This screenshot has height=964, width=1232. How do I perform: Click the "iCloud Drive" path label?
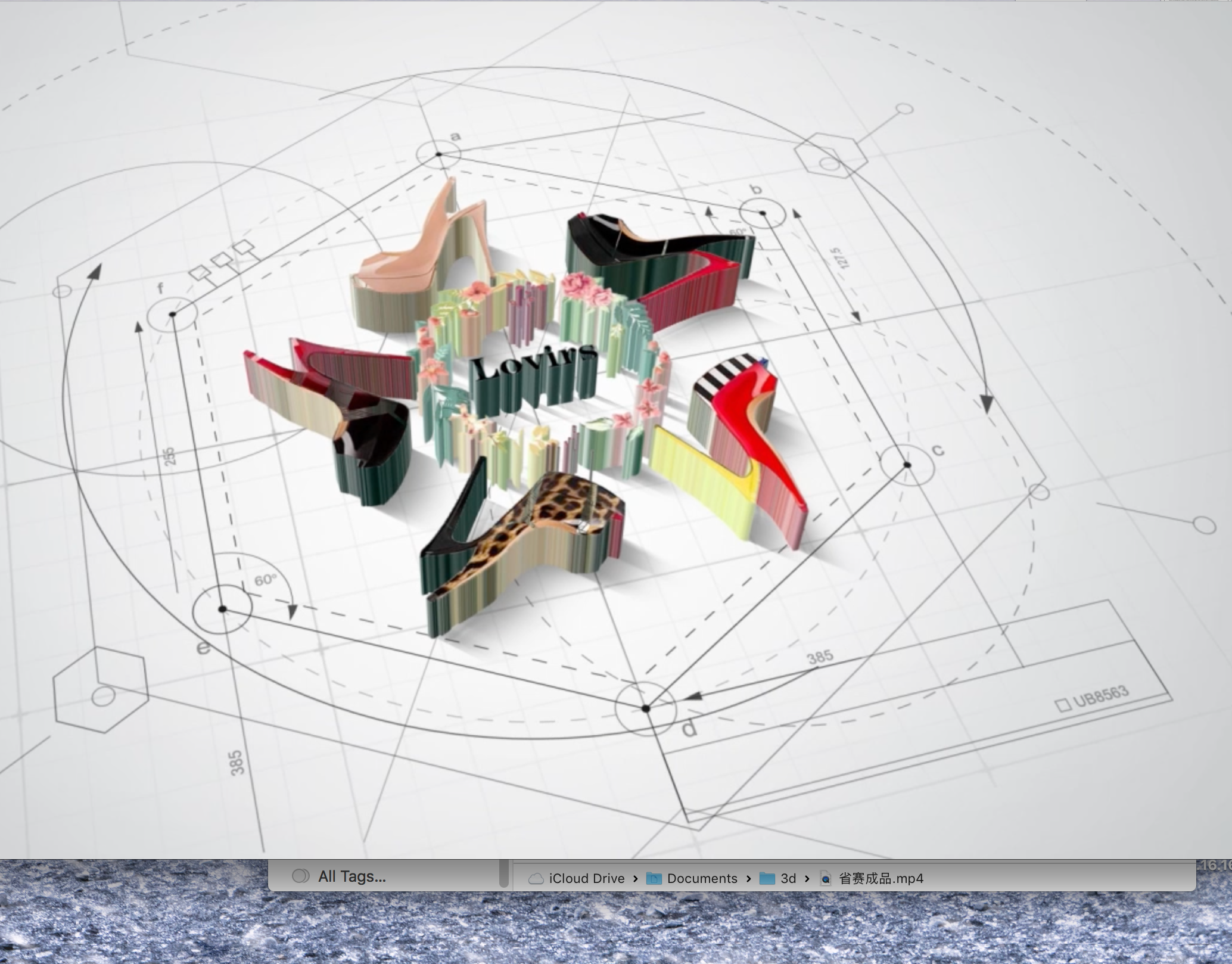click(x=587, y=878)
